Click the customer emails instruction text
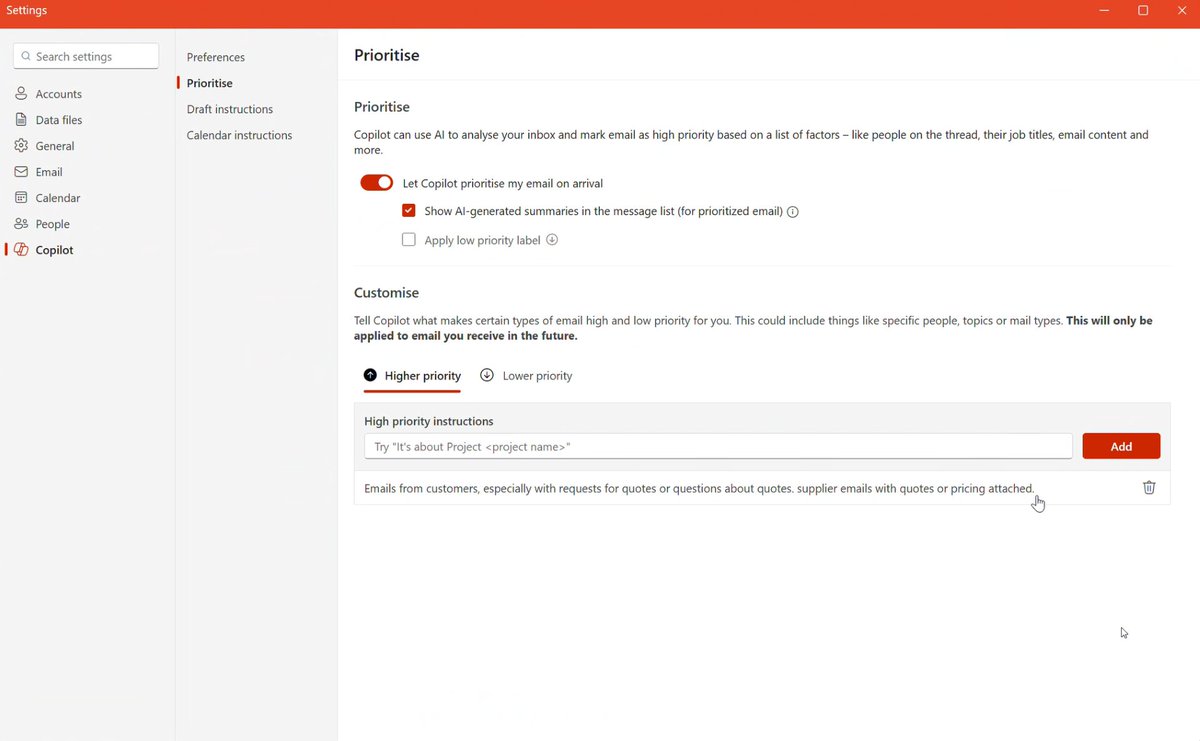This screenshot has width=1200, height=741. [x=699, y=489]
